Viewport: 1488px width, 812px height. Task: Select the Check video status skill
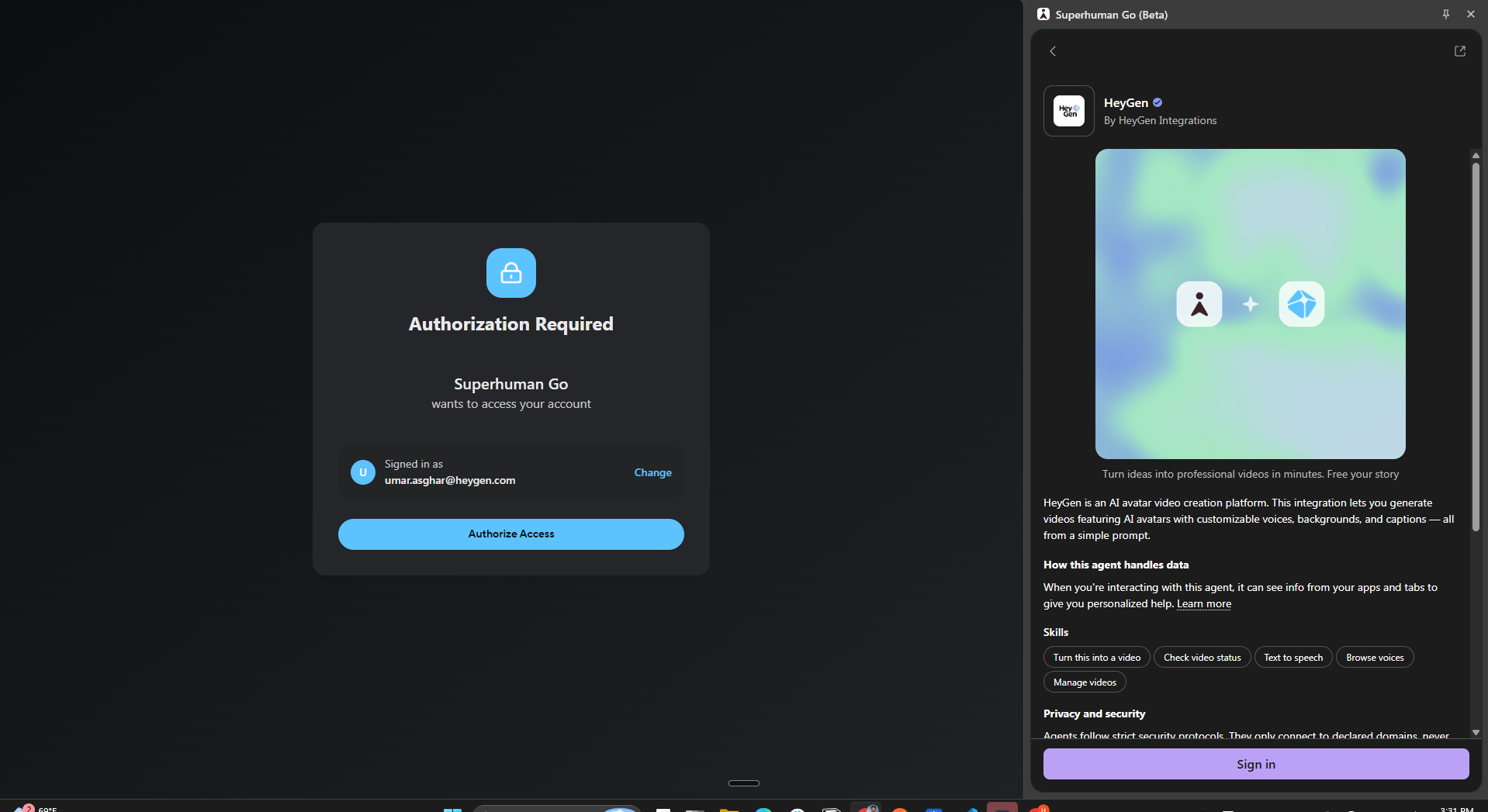coord(1202,657)
